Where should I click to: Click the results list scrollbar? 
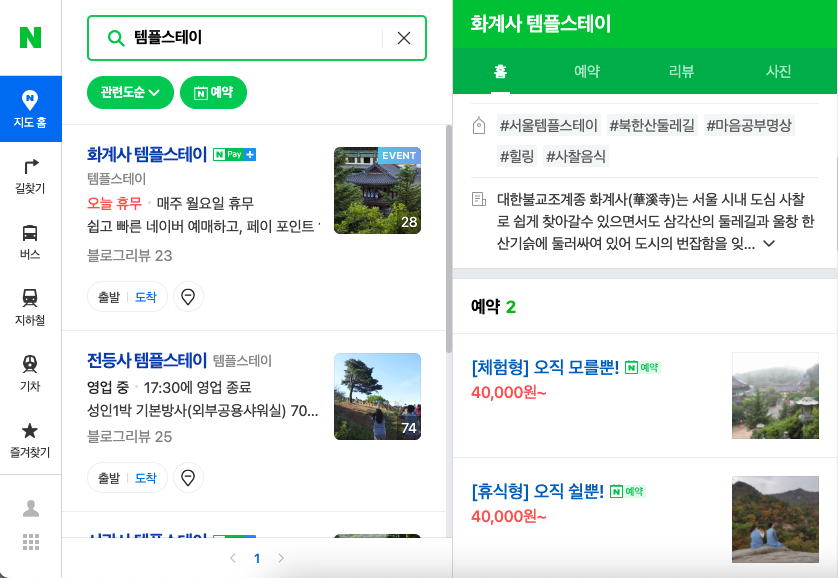pyautogui.click(x=449, y=239)
